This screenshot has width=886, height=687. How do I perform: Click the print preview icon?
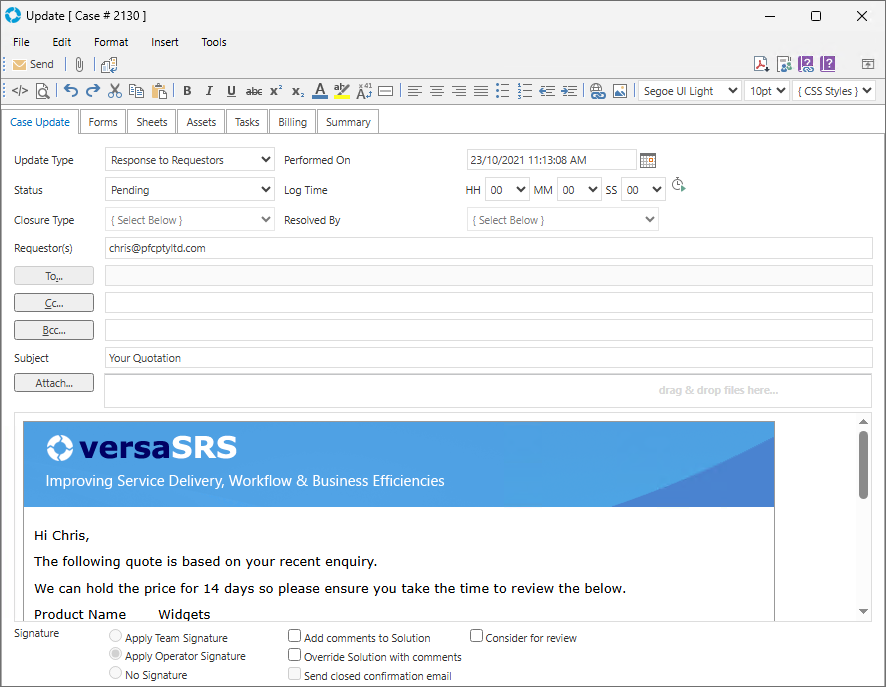tap(42, 90)
